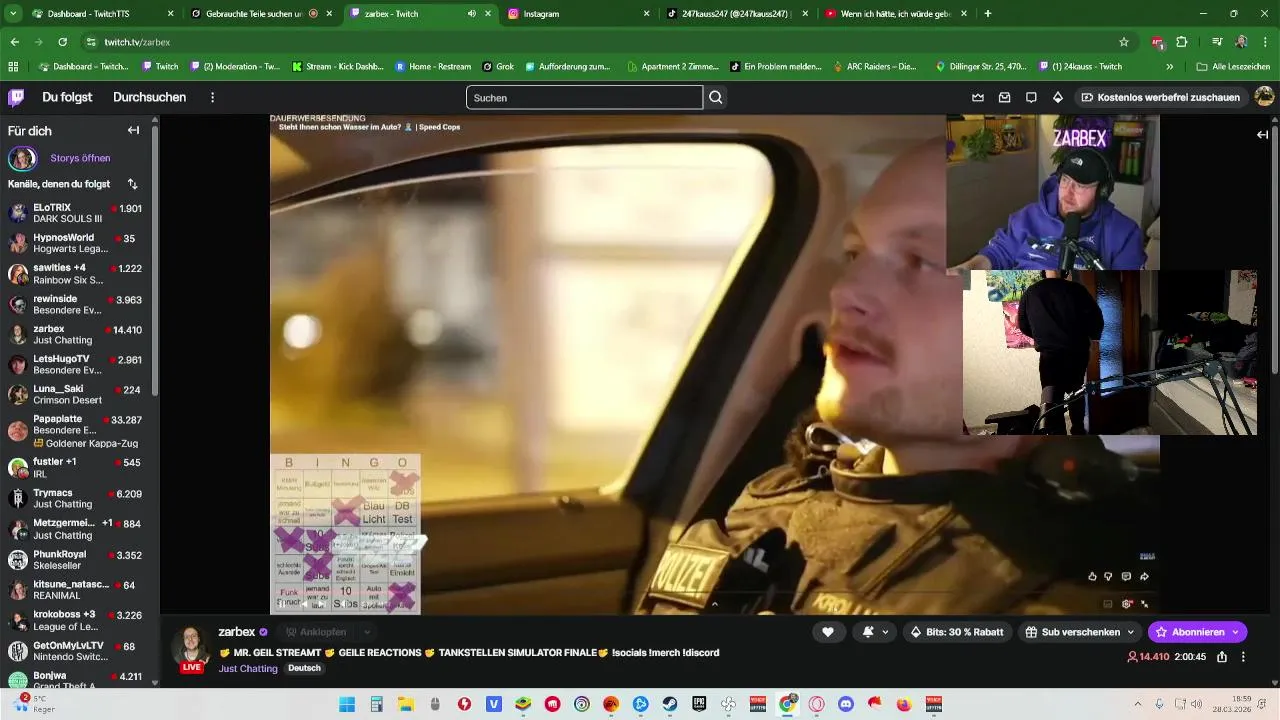Click the heart follow button

tap(828, 632)
